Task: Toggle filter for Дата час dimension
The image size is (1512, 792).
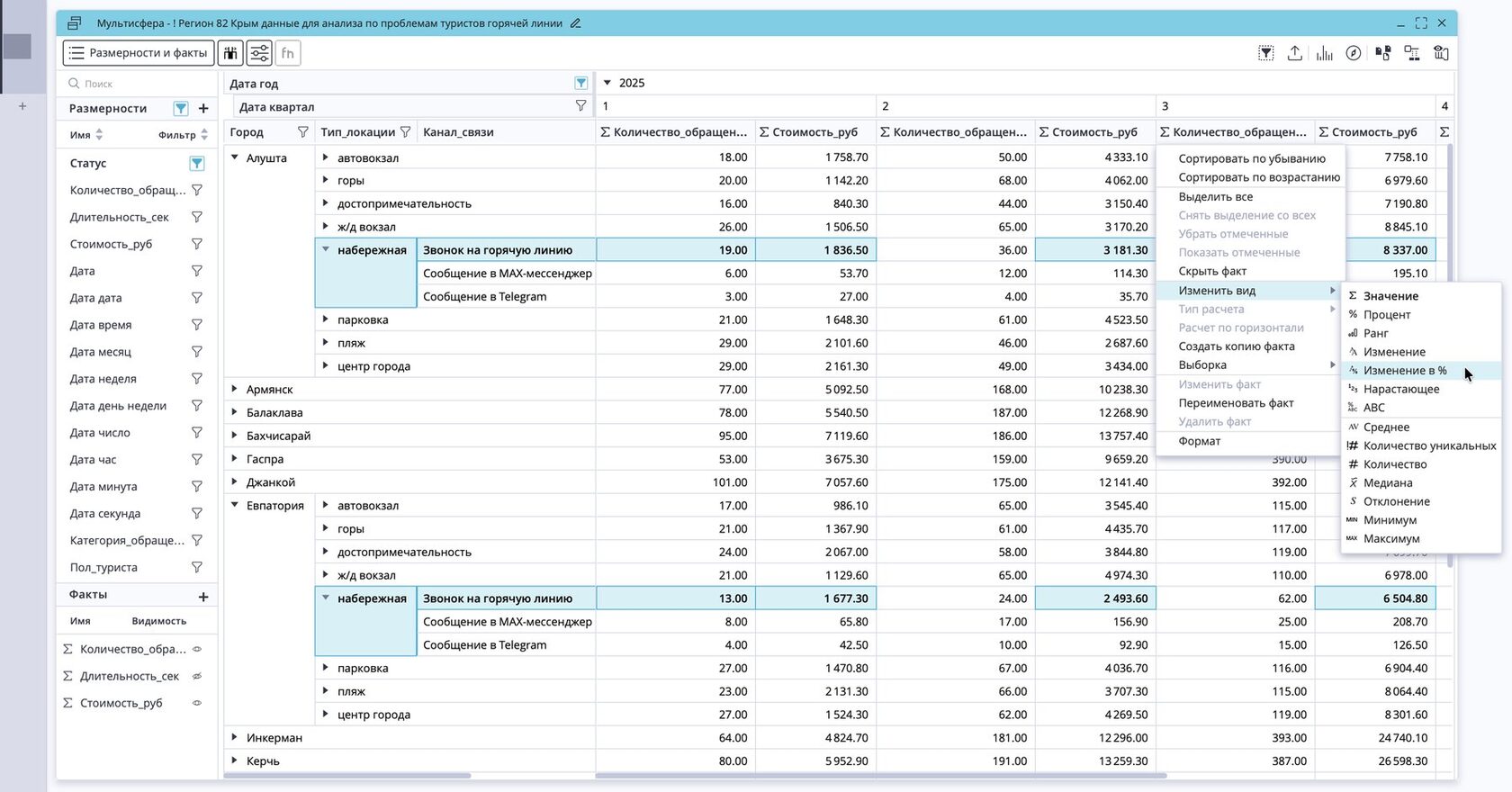Action: point(197,460)
